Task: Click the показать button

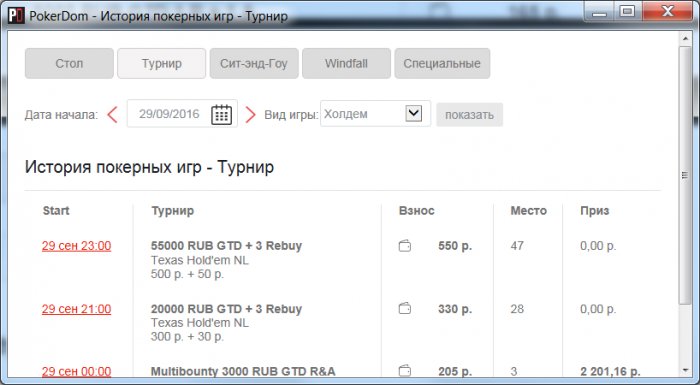Action: [x=469, y=115]
